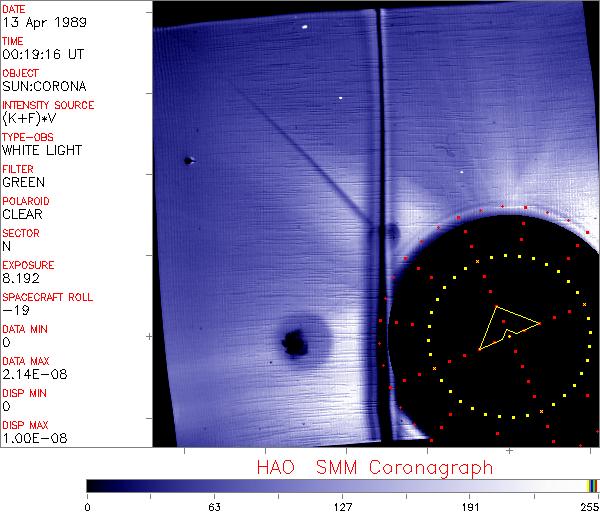
Task: Click the TIME label
Action: pyautogui.click(x=13, y=41)
